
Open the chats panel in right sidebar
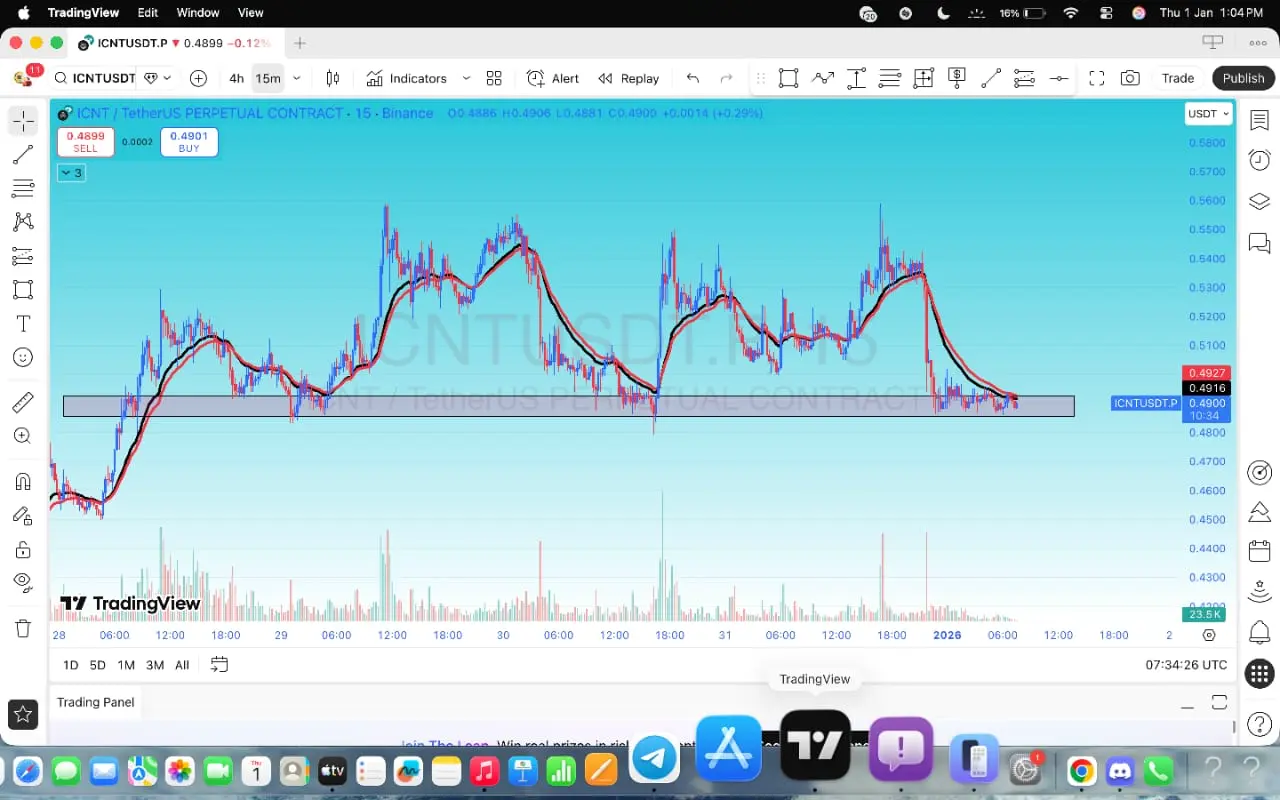click(1259, 243)
